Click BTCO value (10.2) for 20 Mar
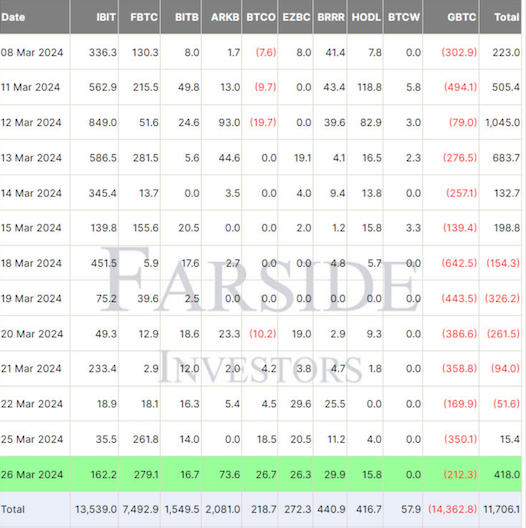The width and height of the screenshot is (526, 528). [x=263, y=334]
